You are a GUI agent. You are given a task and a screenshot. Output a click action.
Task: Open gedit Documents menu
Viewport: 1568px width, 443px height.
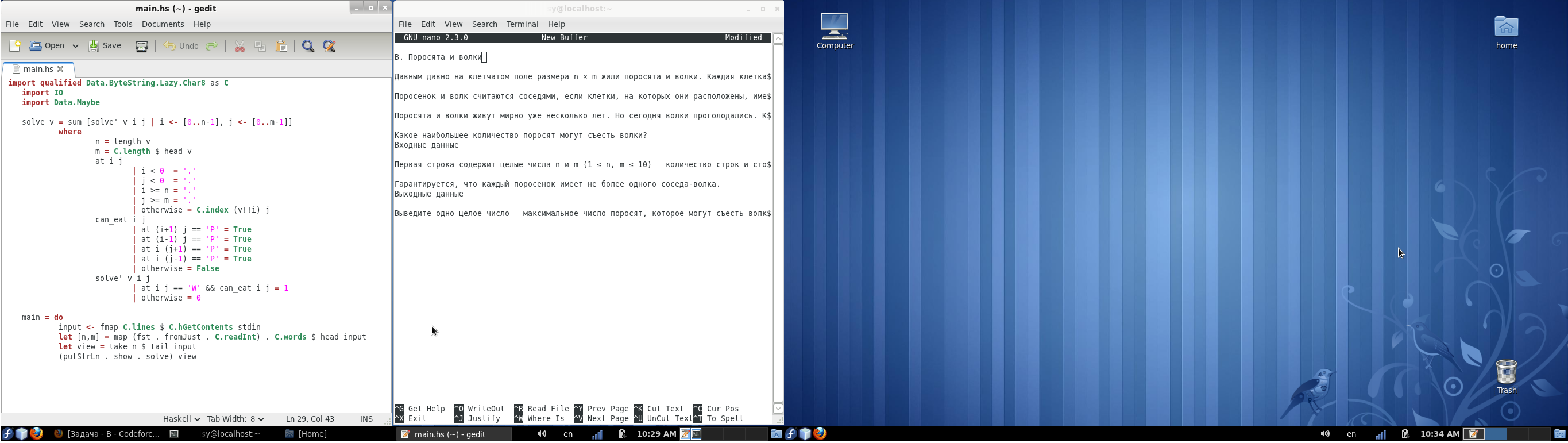click(163, 25)
